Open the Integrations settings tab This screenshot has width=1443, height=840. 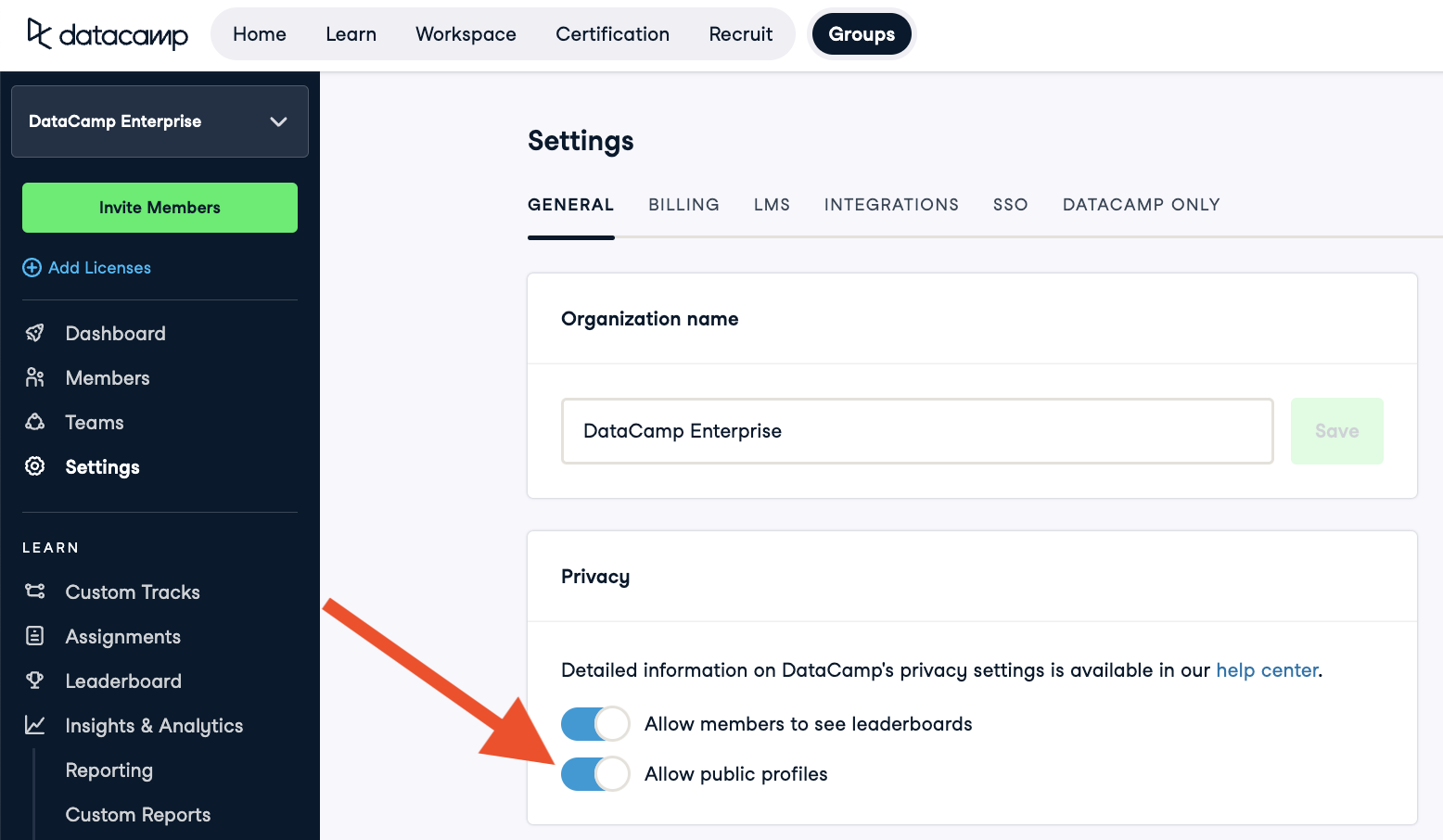891,205
